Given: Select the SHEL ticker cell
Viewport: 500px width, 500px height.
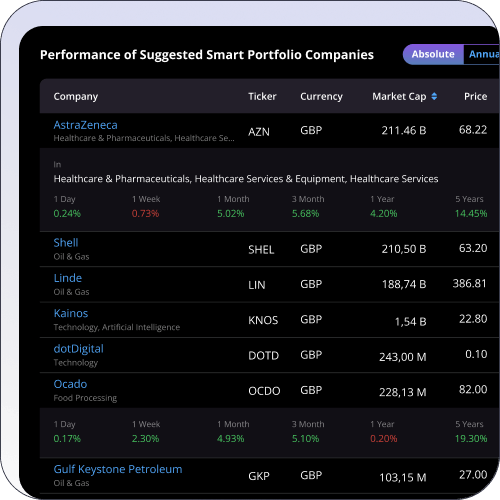Looking at the screenshot, I should (x=261, y=250).
